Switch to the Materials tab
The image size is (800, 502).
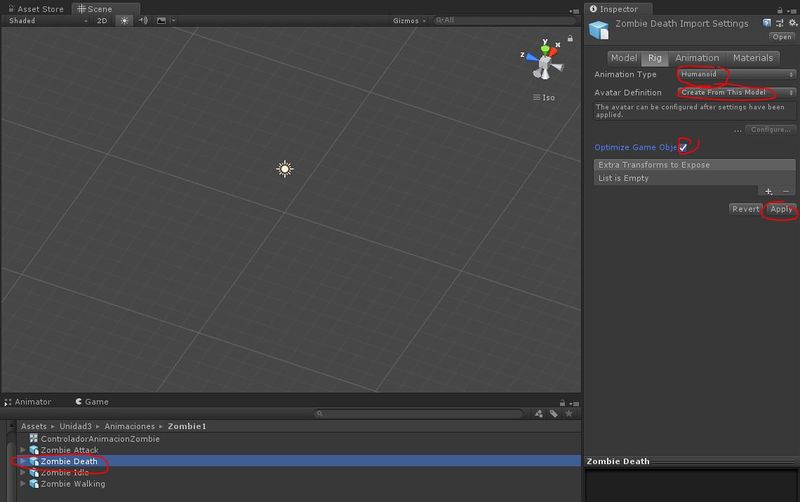753,58
